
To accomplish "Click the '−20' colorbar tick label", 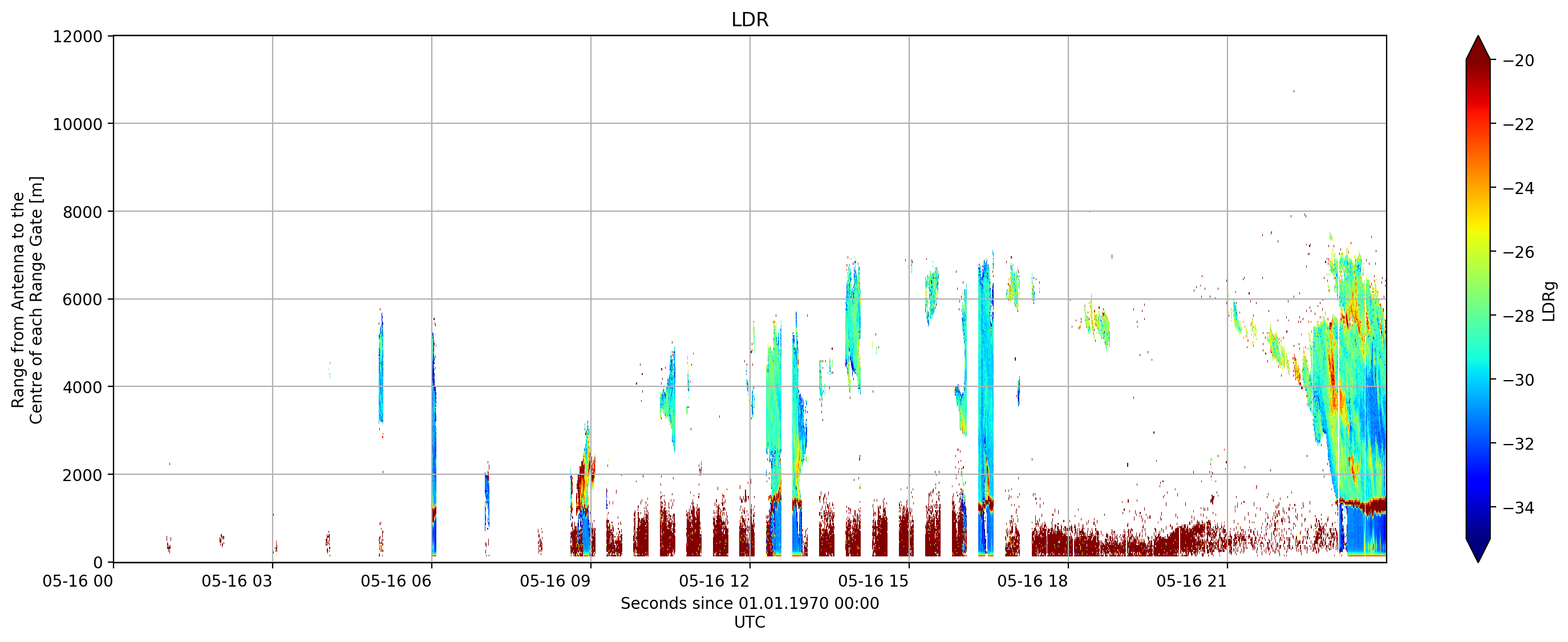I will click(1518, 61).
